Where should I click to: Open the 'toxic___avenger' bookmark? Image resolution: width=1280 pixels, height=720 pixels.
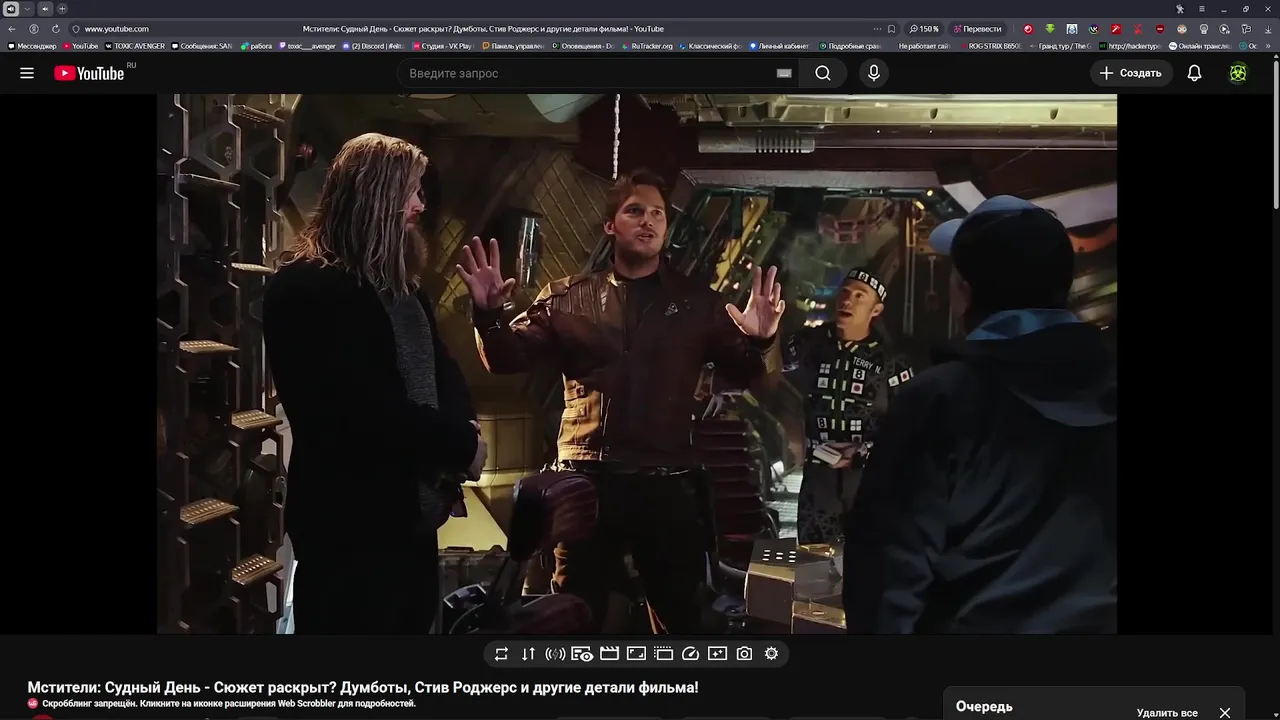pos(308,46)
